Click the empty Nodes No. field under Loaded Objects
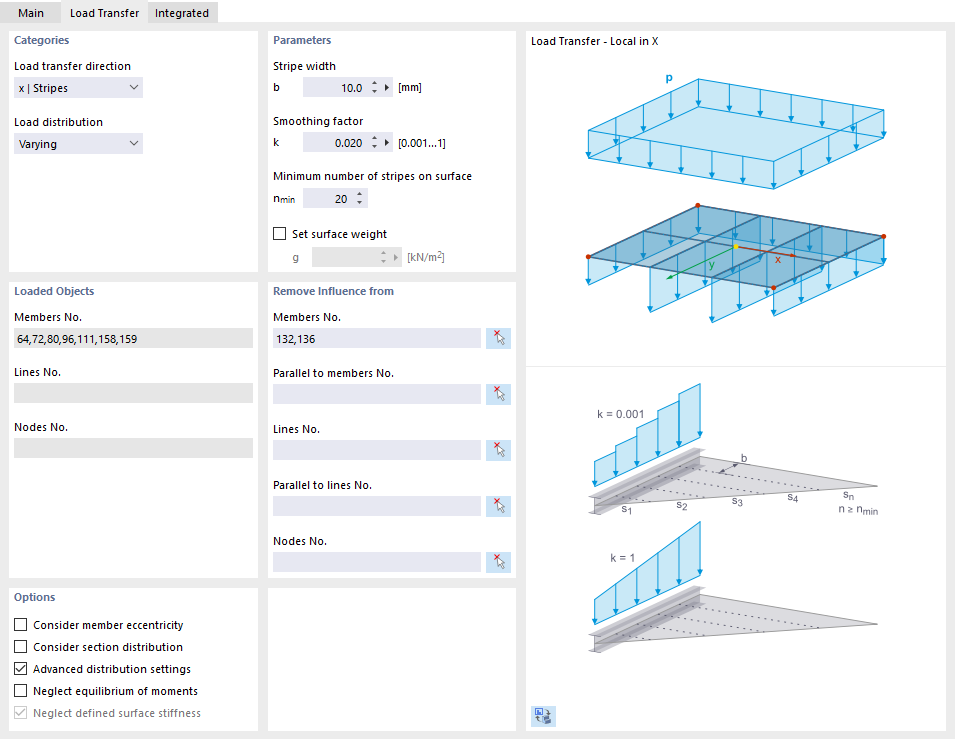 [133, 447]
